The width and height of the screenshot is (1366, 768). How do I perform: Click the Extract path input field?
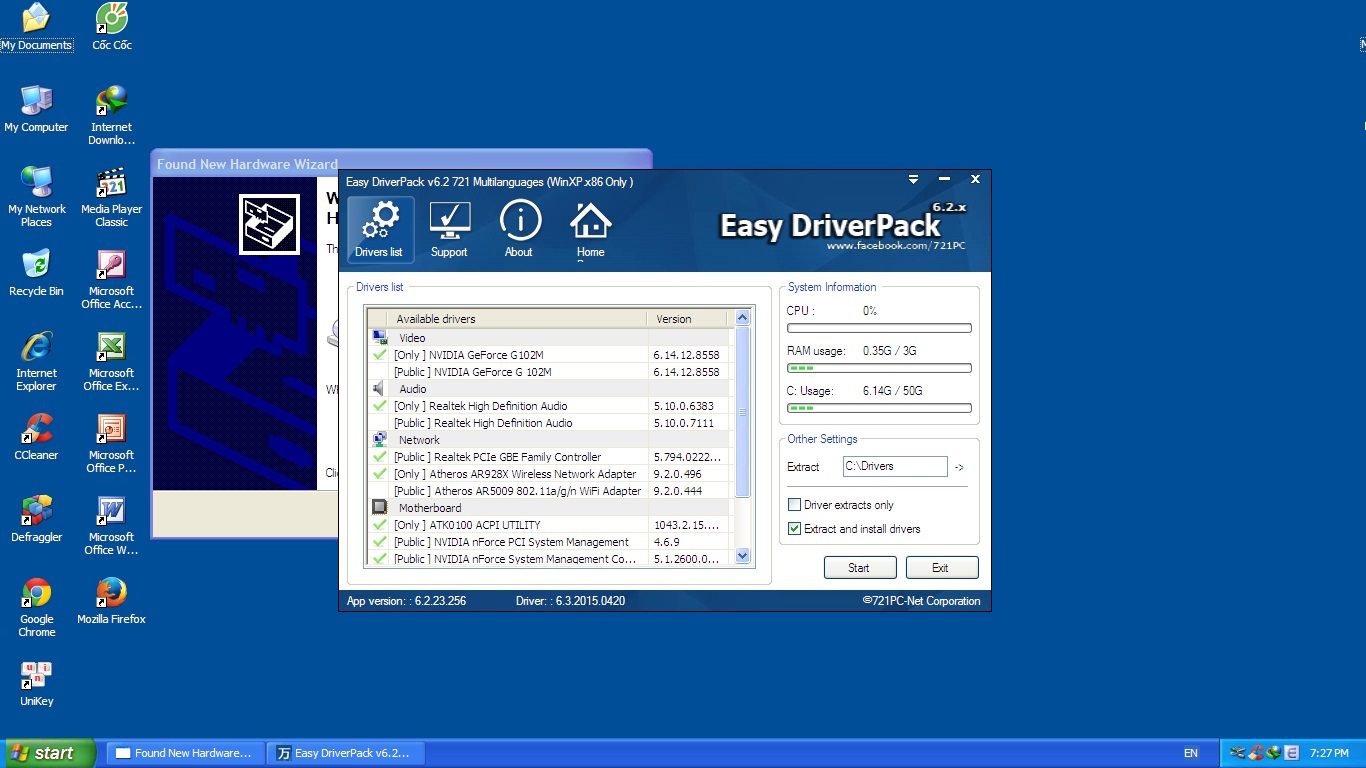point(894,466)
